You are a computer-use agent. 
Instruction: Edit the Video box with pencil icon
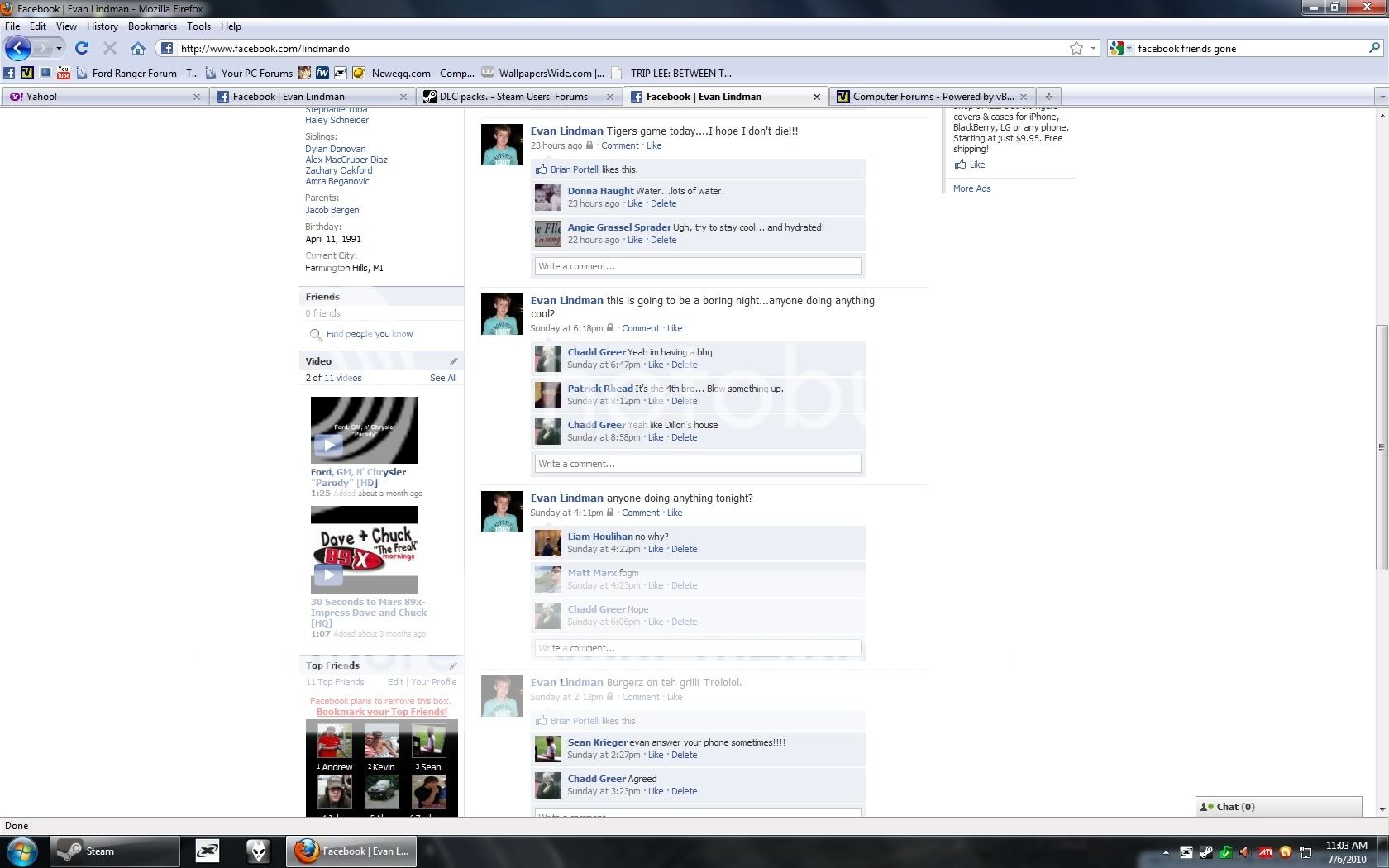click(453, 361)
